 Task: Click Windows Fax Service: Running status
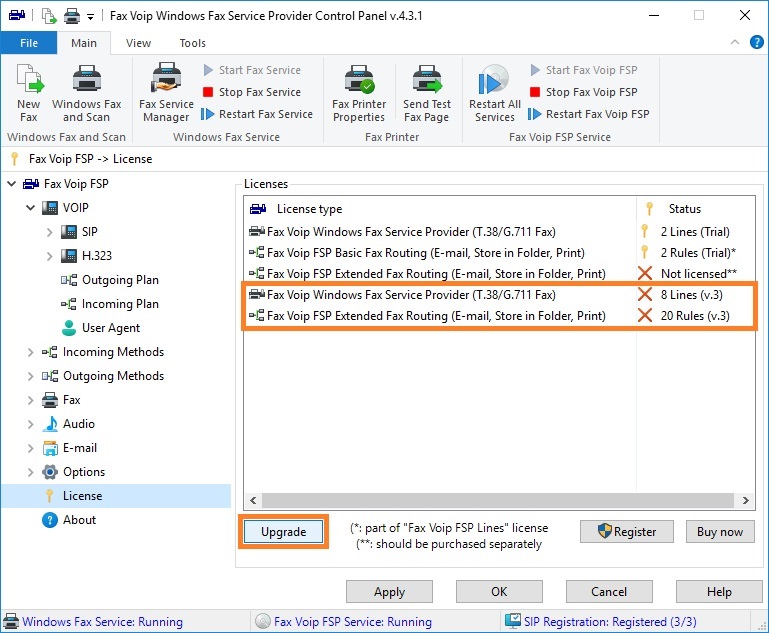point(93,622)
